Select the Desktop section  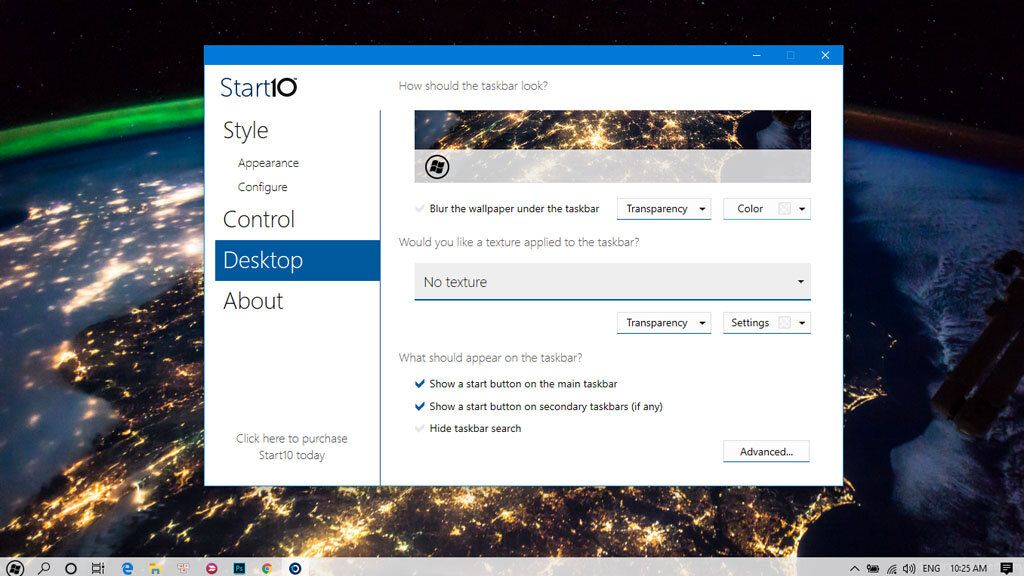[x=298, y=260]
